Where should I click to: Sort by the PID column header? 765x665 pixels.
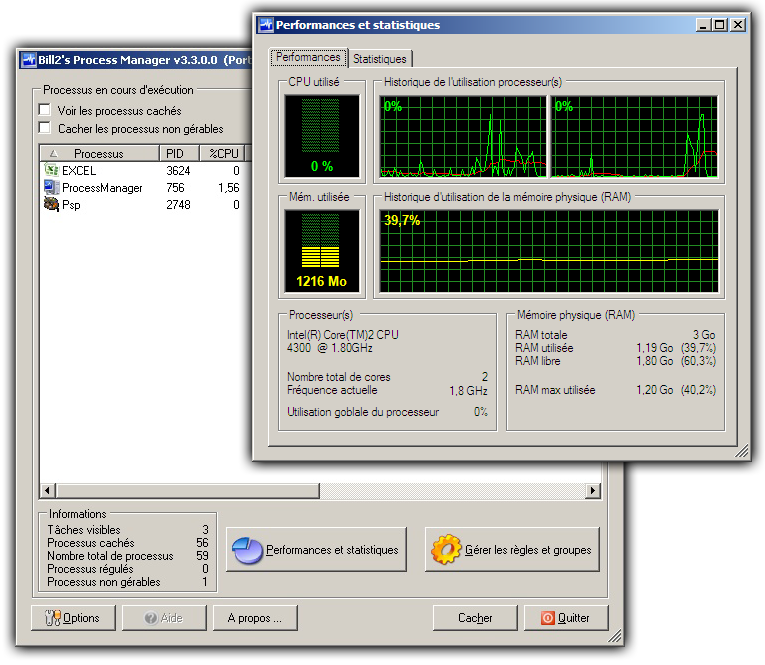pyautogui.click(x=179, y=154)
